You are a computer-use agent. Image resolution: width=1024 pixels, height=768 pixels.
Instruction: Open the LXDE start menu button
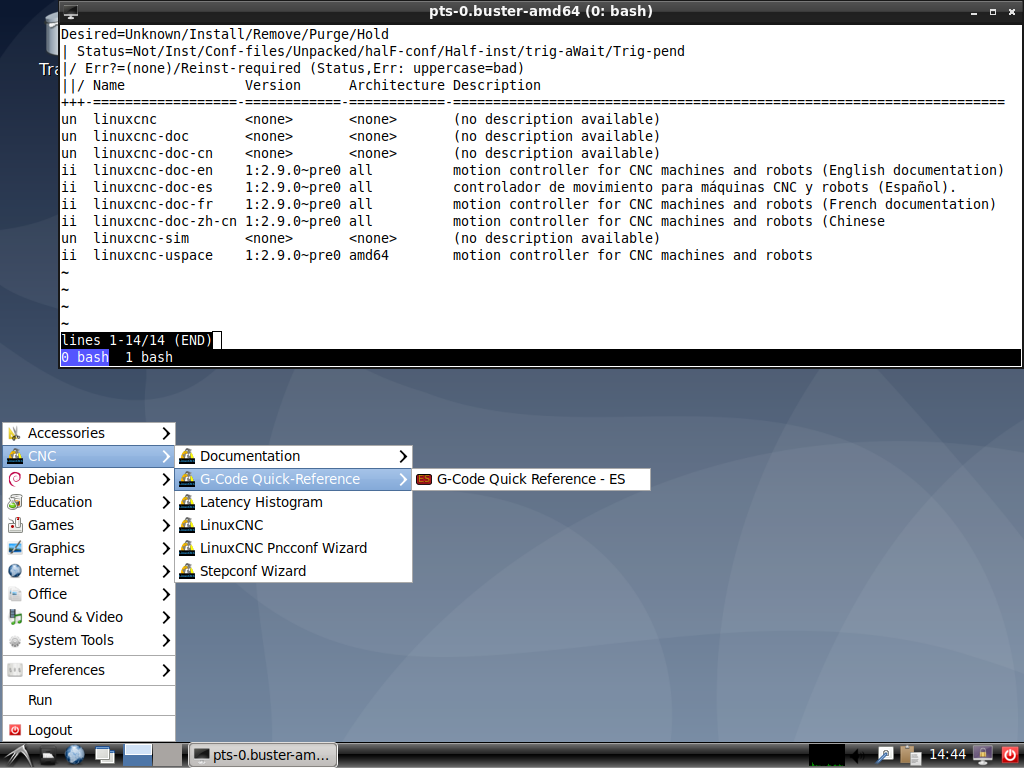point(18,756)
